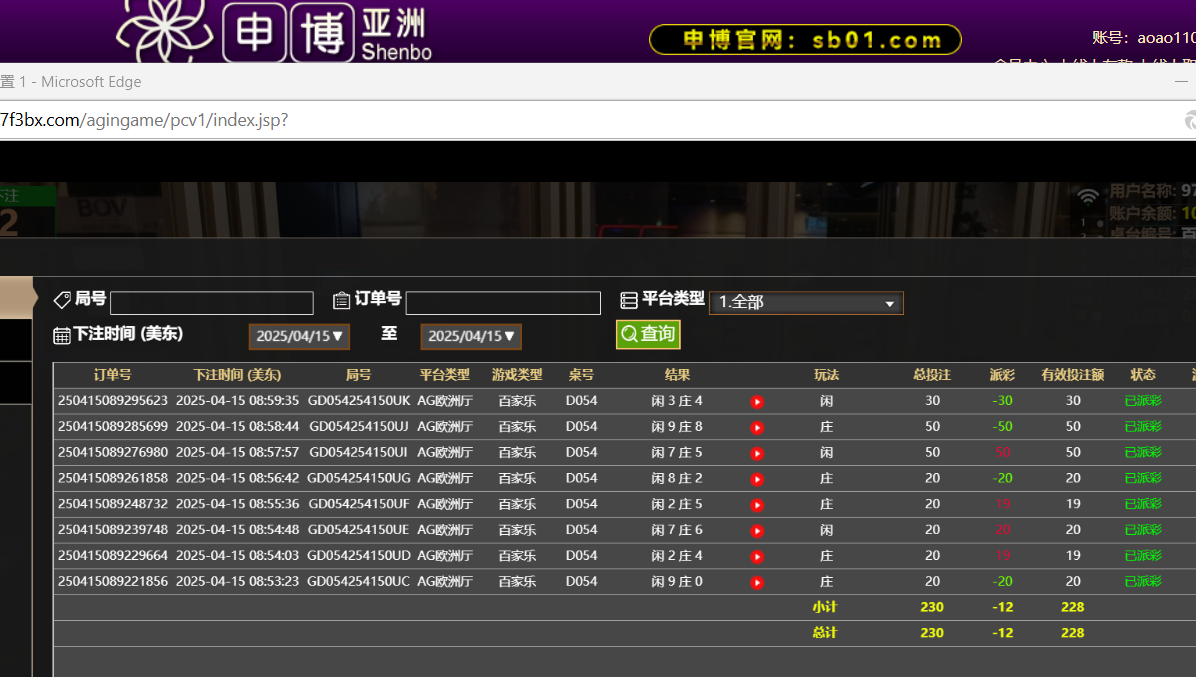The height and width of the screenshot is (677, 1196).
Task: Play video replay for round GD054254150UD
Action: [757, 557]
